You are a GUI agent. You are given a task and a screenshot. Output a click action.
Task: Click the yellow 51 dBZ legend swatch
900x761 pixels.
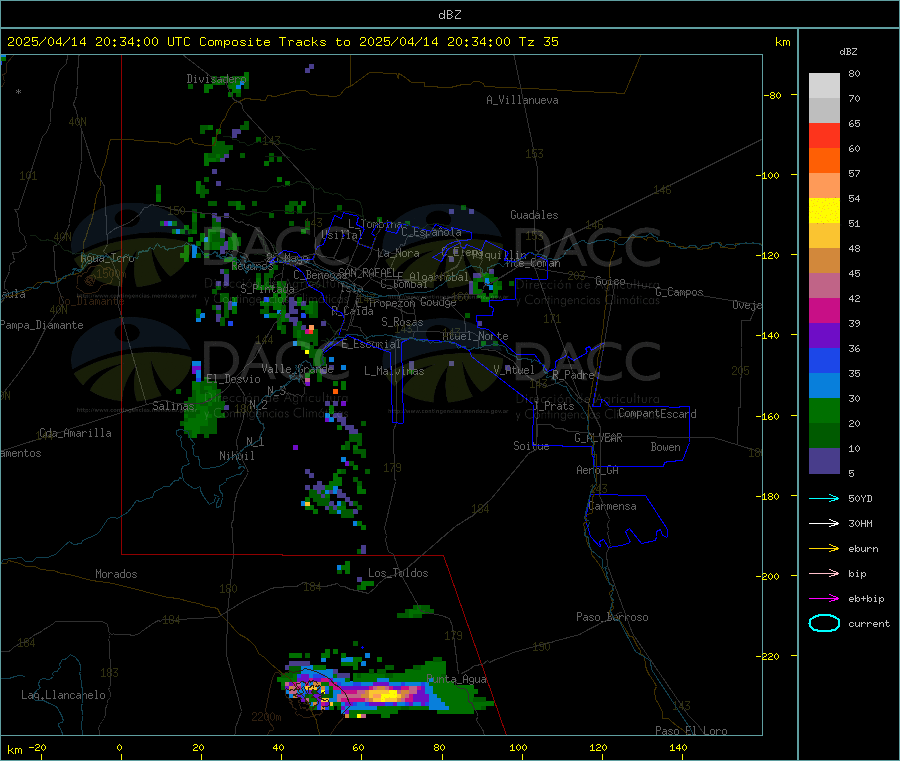point(824,210)
